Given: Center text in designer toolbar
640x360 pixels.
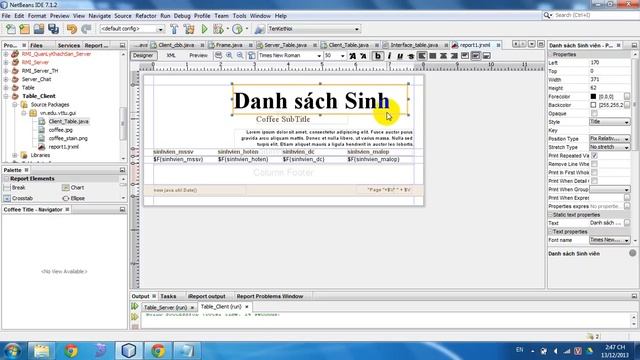Looking at the screenshot, I should tap(443, 56).
